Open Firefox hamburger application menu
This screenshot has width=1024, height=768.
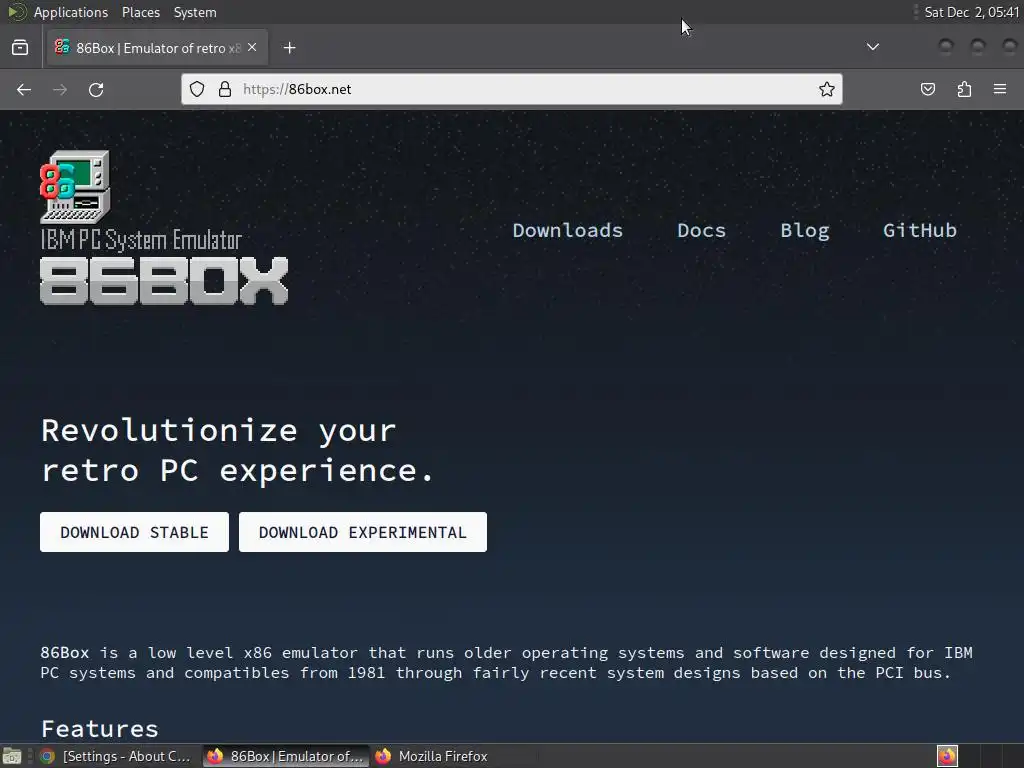click(1000, 89)
